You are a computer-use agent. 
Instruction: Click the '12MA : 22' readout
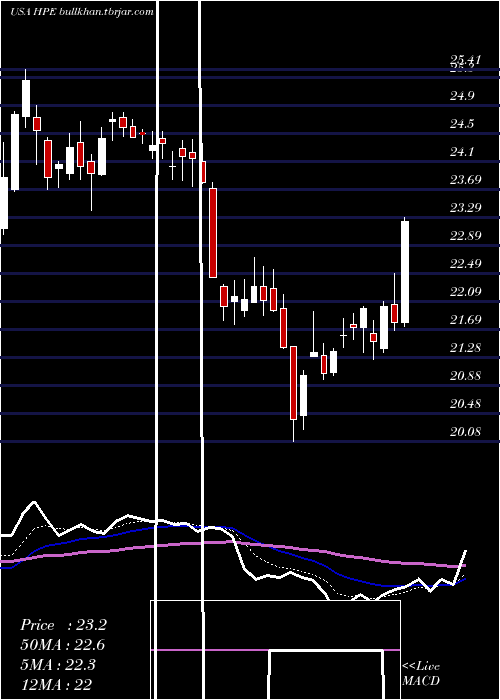click(x=56, y=684)
